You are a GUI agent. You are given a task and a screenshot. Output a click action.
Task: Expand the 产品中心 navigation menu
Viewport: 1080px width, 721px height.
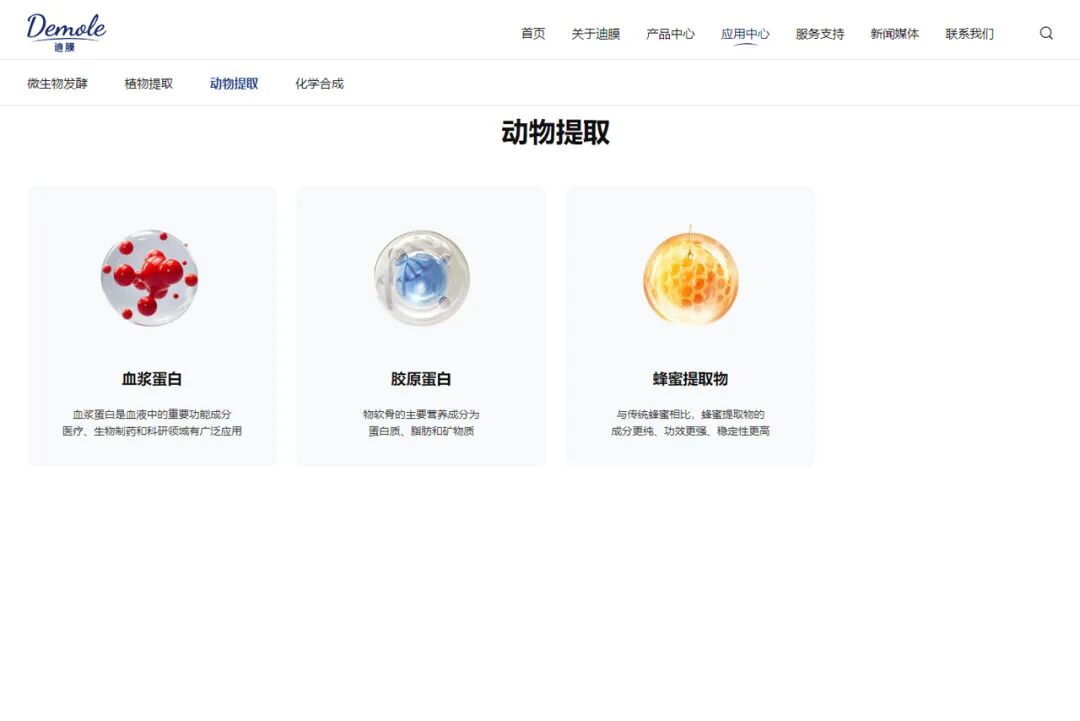[670, 34]
